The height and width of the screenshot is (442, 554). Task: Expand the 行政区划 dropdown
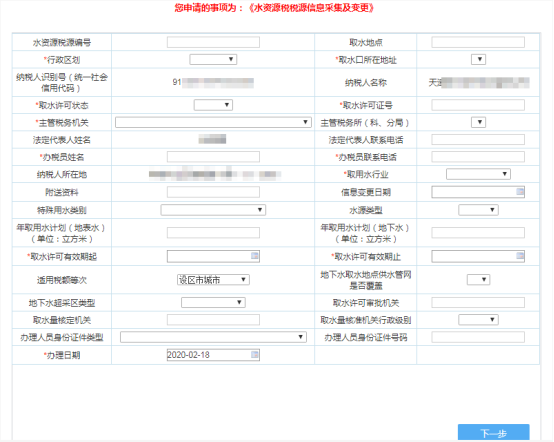(213, 59)
